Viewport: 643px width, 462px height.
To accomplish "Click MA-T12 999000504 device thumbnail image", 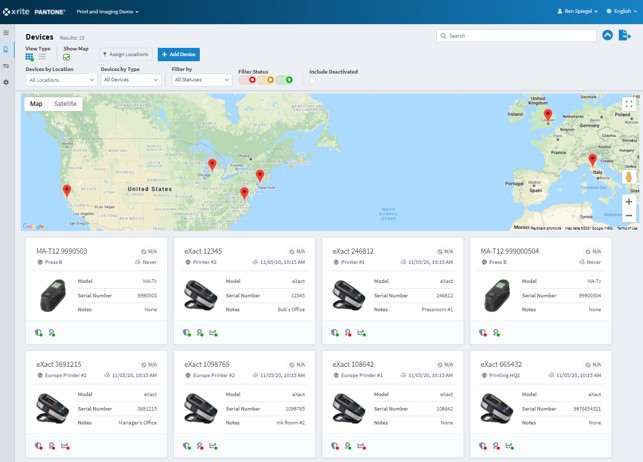I will [497, 295].
